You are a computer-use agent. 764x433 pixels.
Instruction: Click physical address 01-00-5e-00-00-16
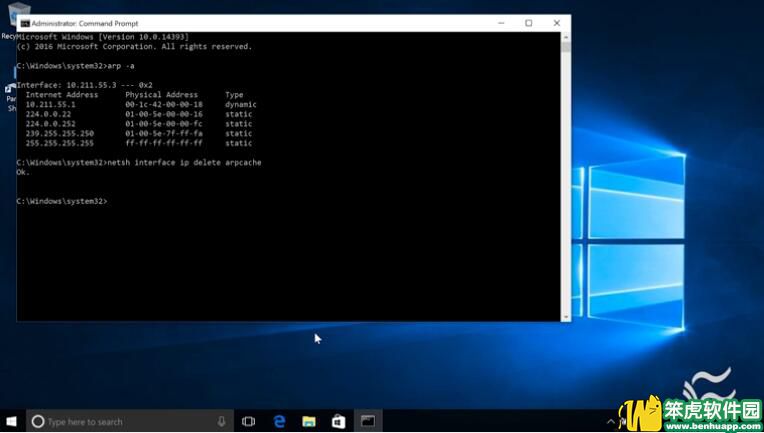[164, 114]
